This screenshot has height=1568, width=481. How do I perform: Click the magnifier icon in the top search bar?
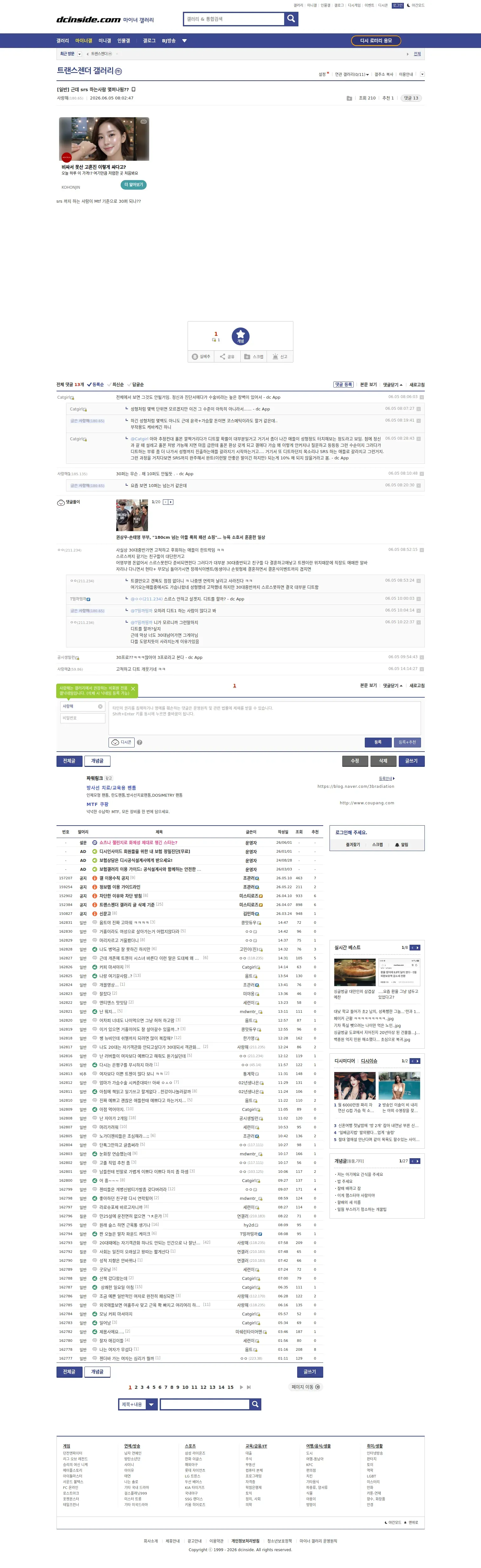291,19
